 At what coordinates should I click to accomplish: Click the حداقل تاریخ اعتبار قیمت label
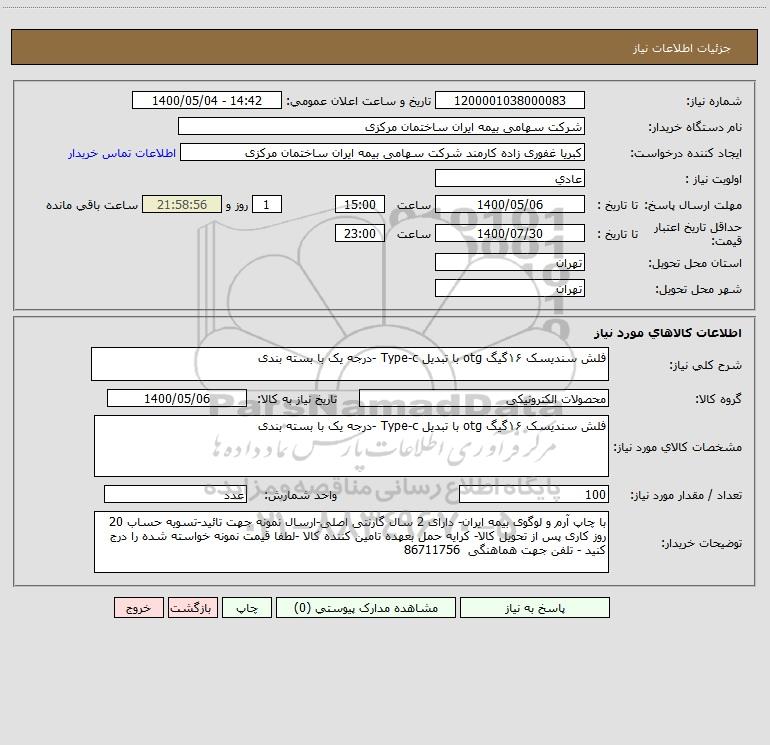(698, 234)
